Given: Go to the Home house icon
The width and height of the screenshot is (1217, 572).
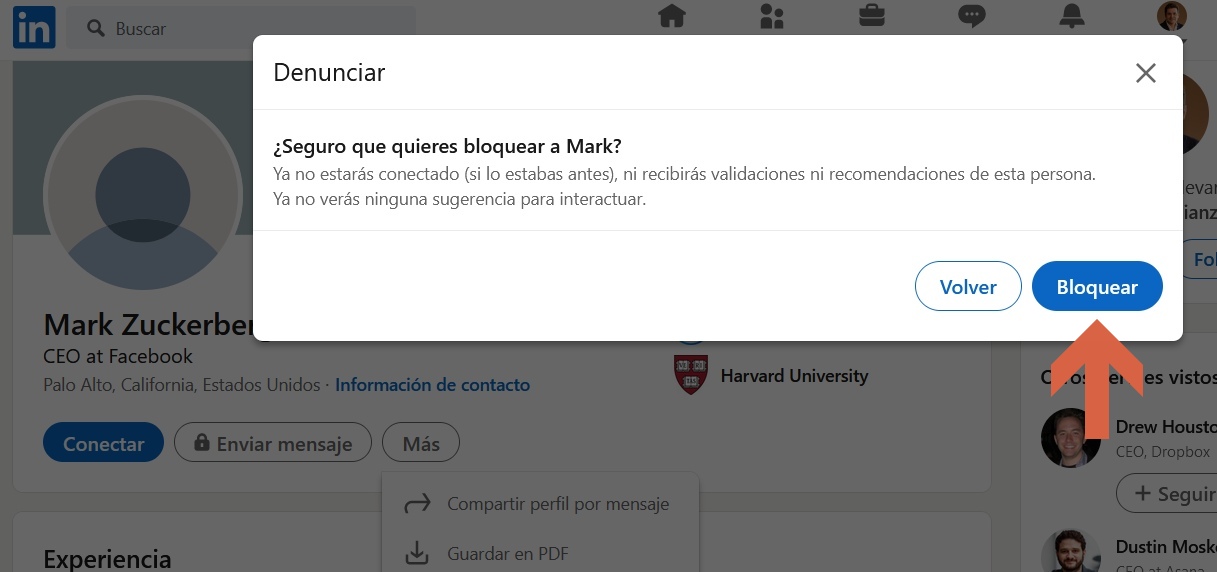Looking at the screenshot, I should click(672, 16).
